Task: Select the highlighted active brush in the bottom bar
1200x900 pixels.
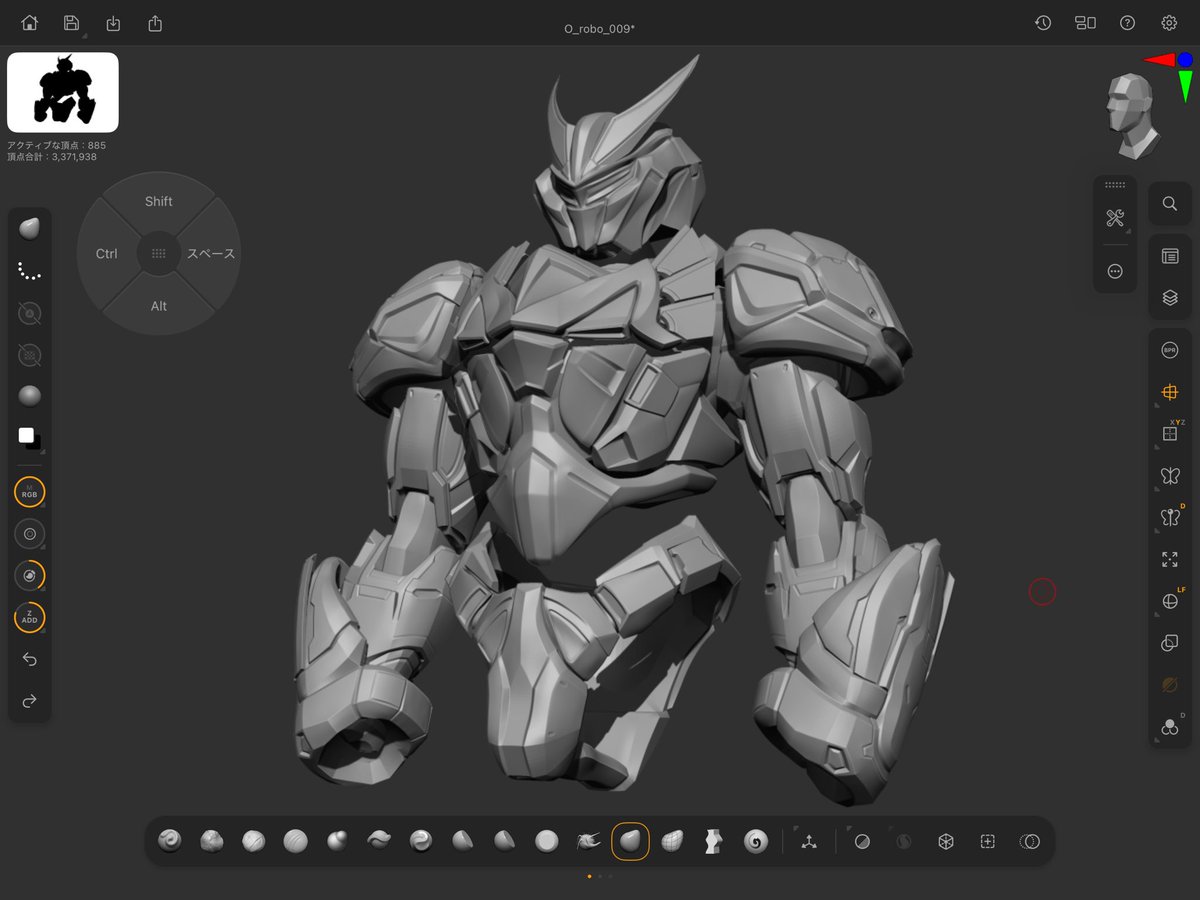Action: click(630, 842)
